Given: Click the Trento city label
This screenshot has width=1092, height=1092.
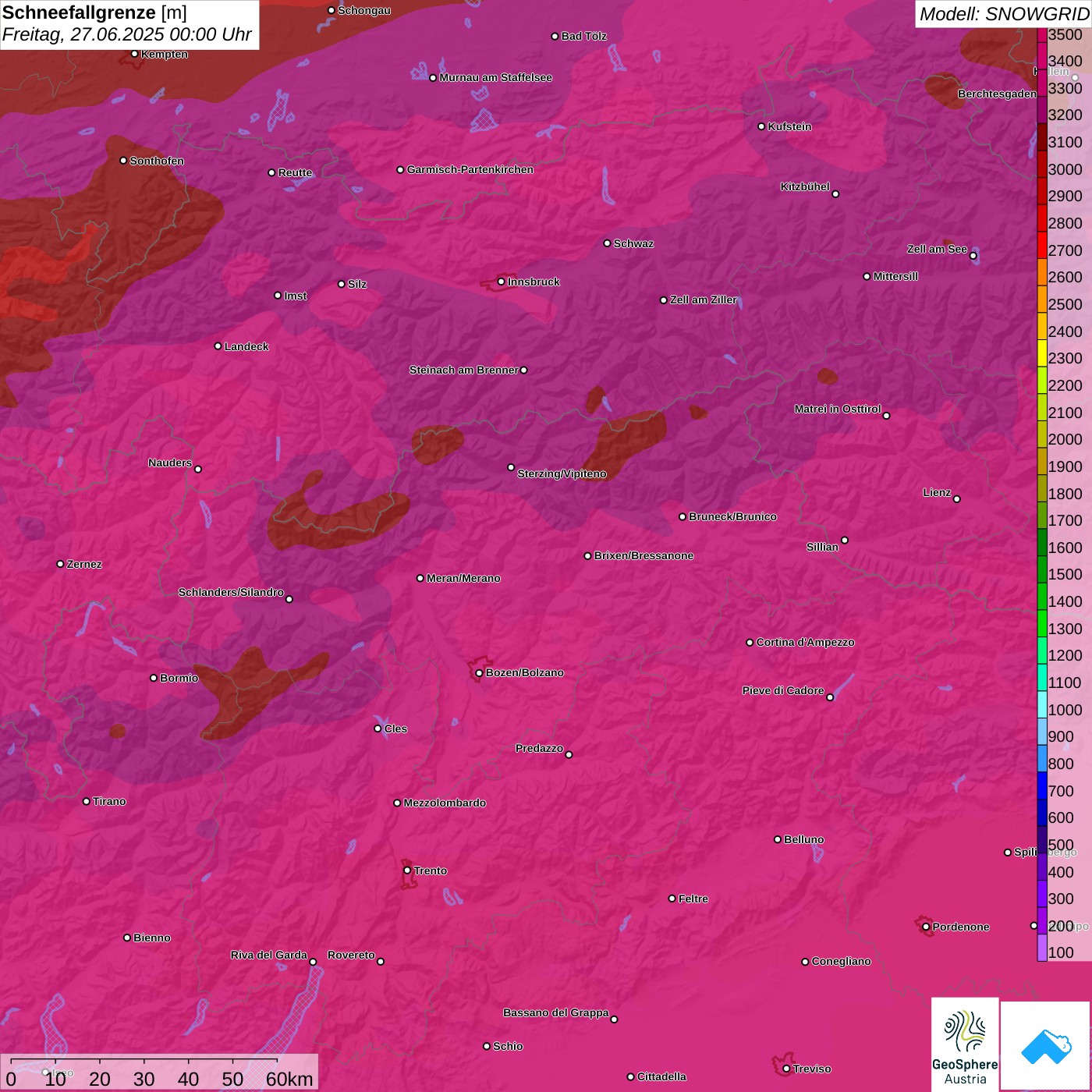Looking at the screenshot, I should coord(431,870).
